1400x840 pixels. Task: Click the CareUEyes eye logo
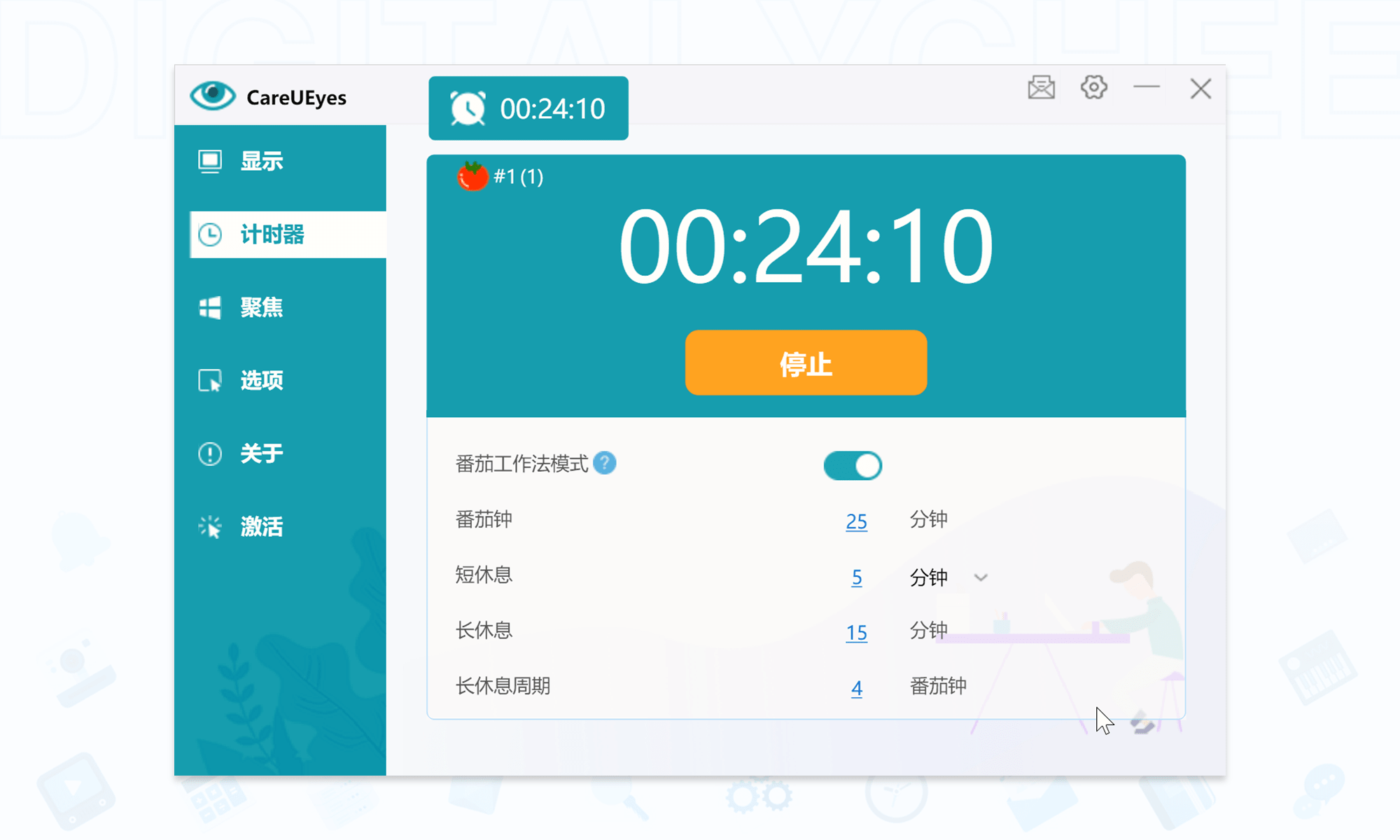213,96
